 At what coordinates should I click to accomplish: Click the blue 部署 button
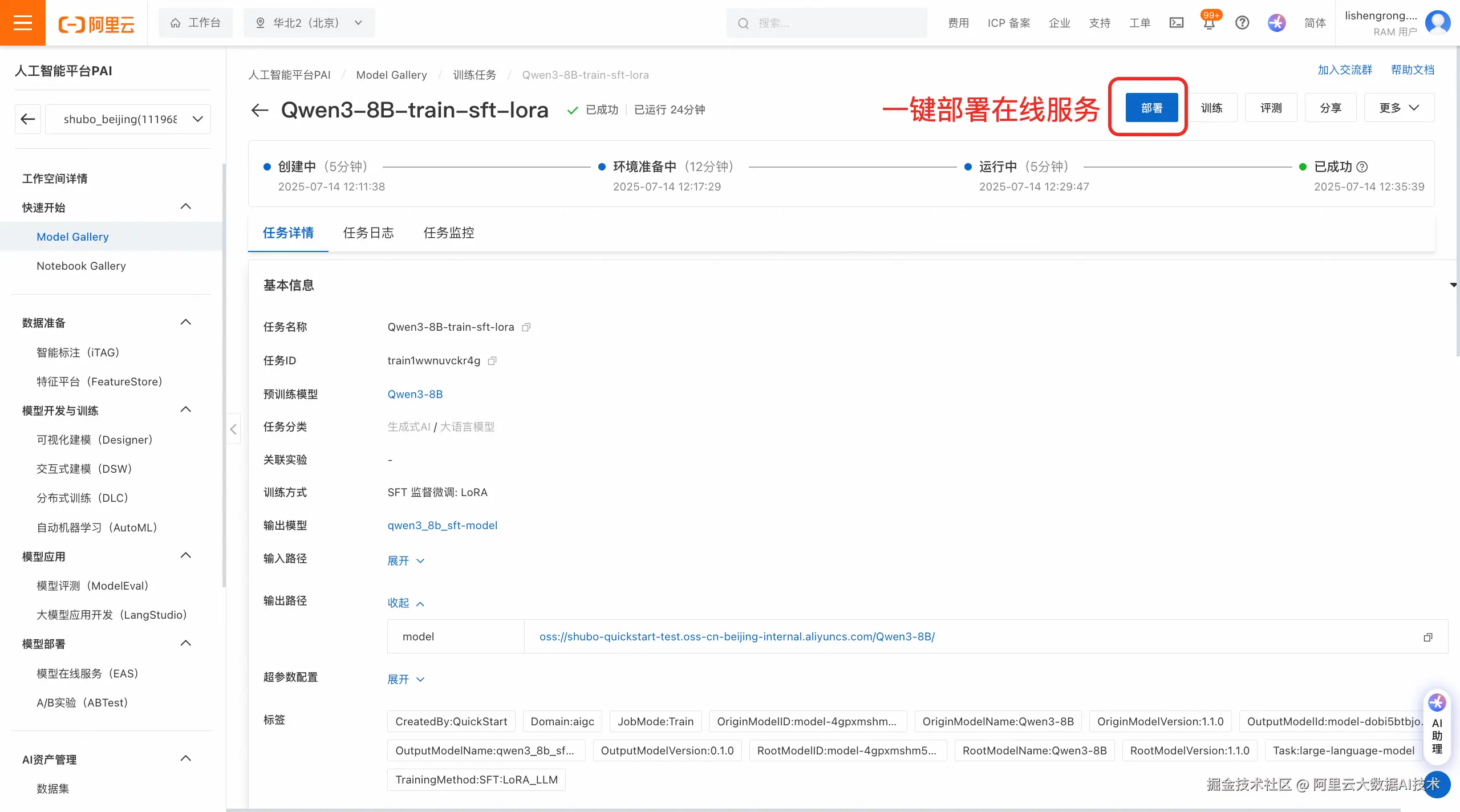(x=1151, y=108)
